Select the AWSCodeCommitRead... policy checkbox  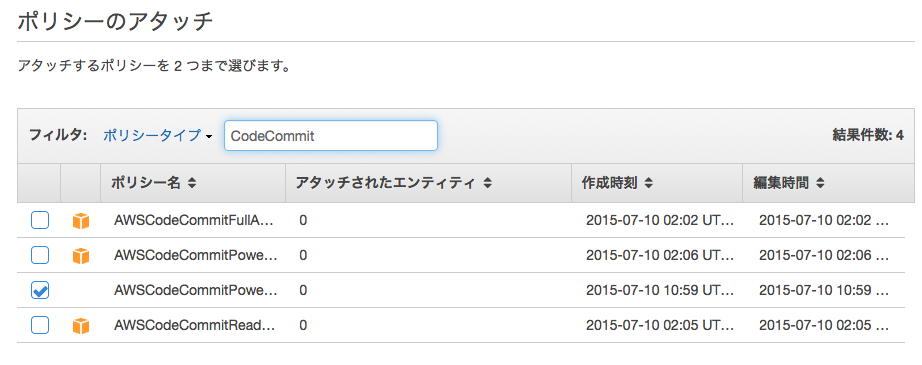(40, 325)
